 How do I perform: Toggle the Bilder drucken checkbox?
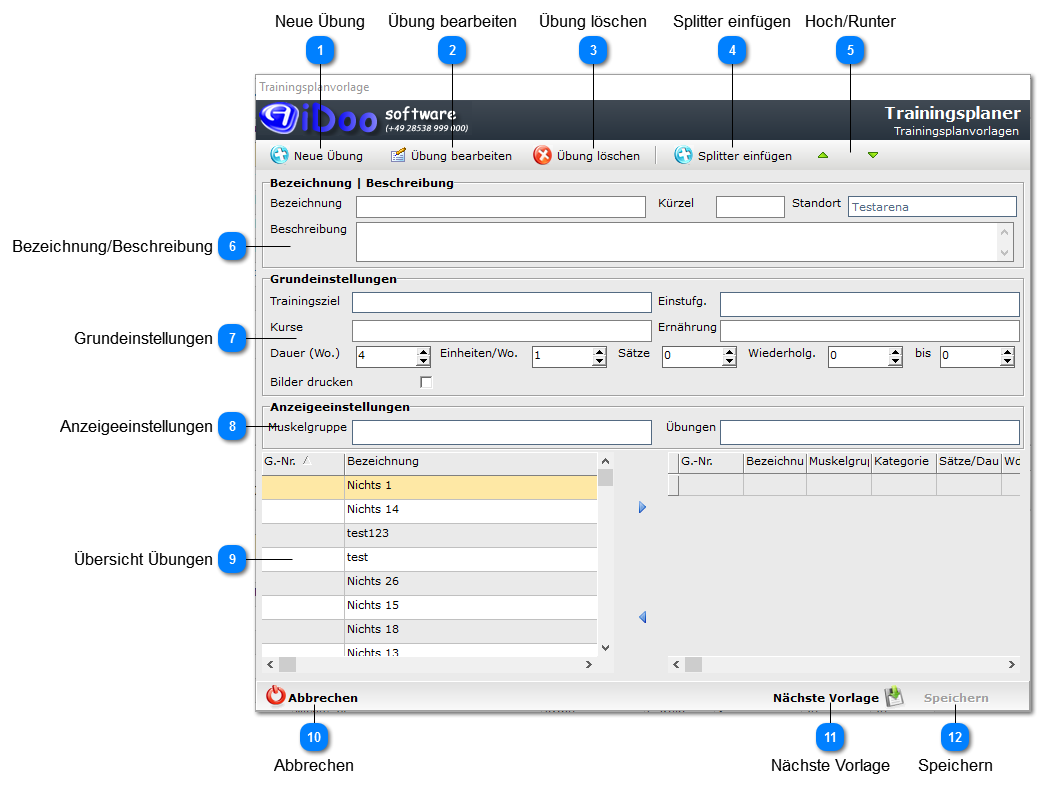(x=426, y=382)
